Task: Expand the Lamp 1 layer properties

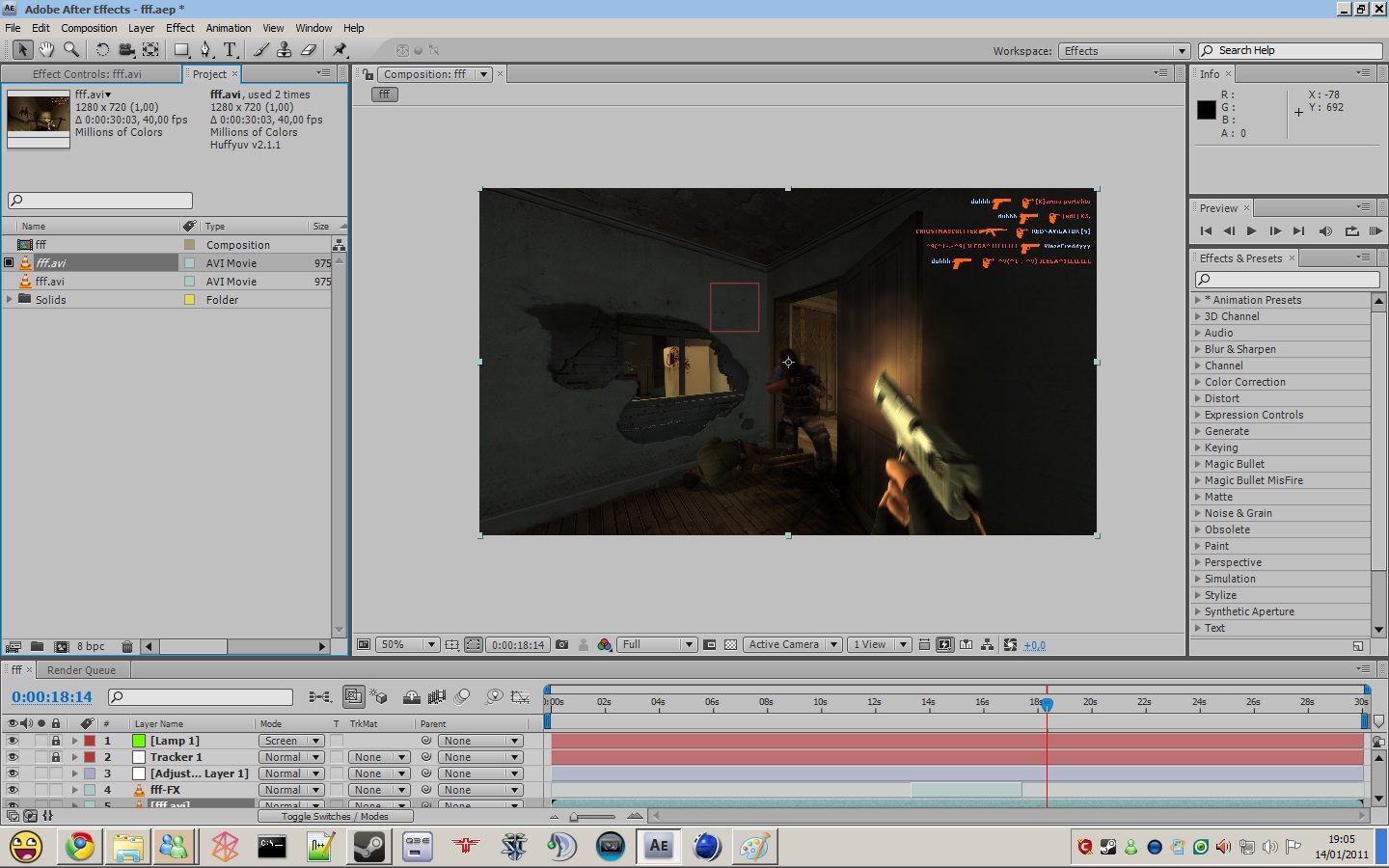Action: click(74, 741)
